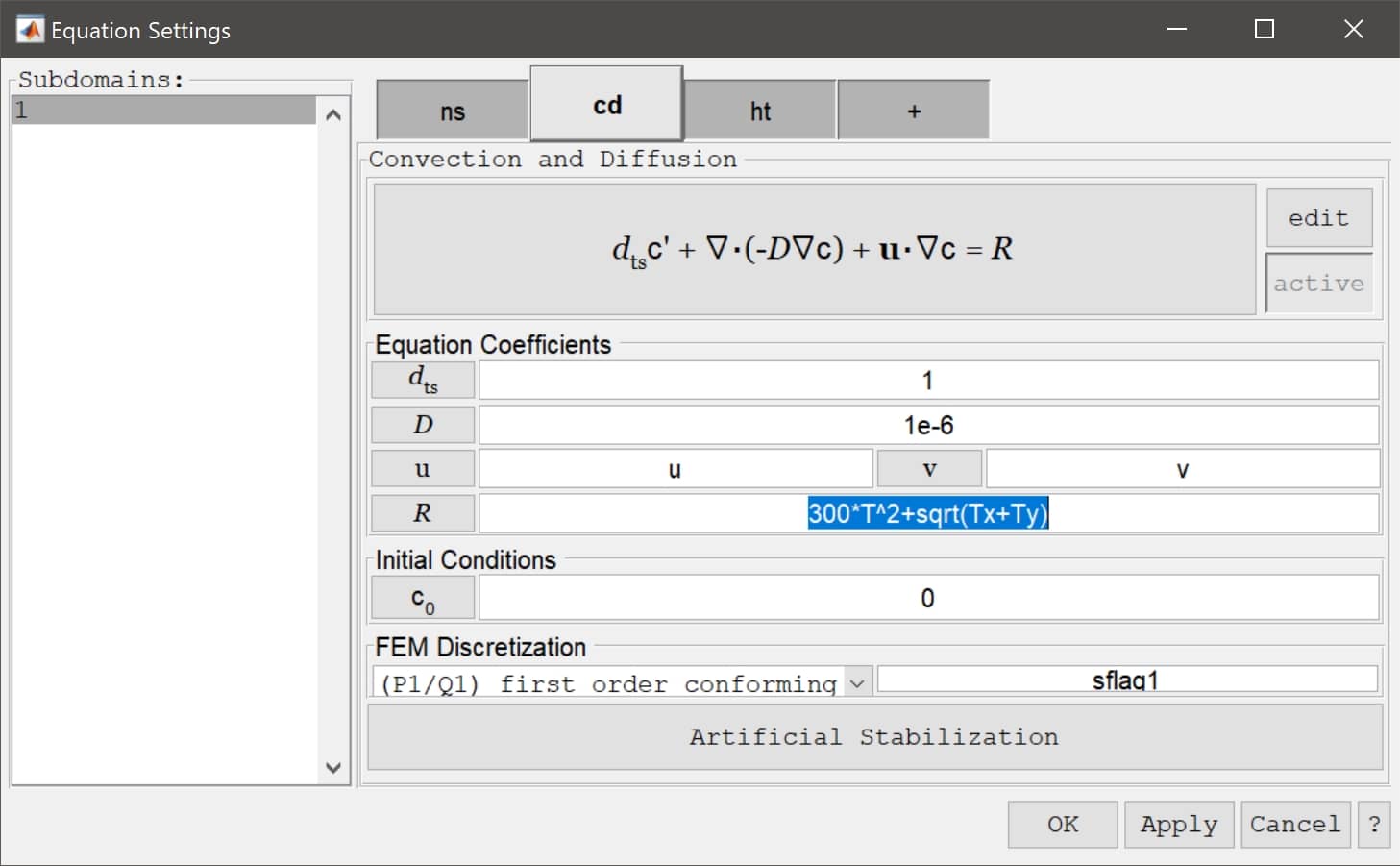
Task: Click the D coefficient label button
Action: (x=423, y=425)
